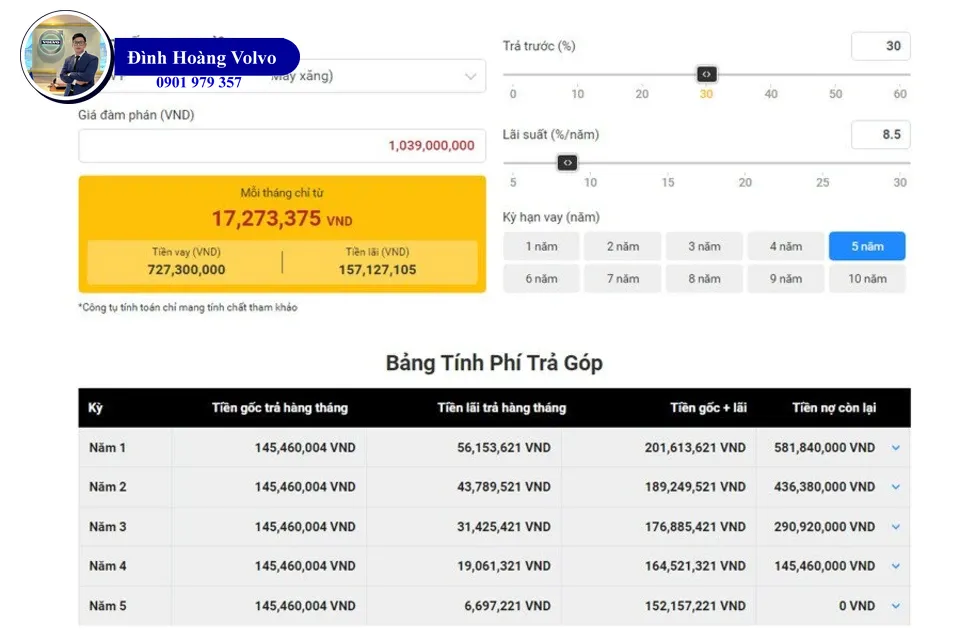Pick the 10 năm term button
The width and height of the screenshot is (960, 640).
coord(866,279)
